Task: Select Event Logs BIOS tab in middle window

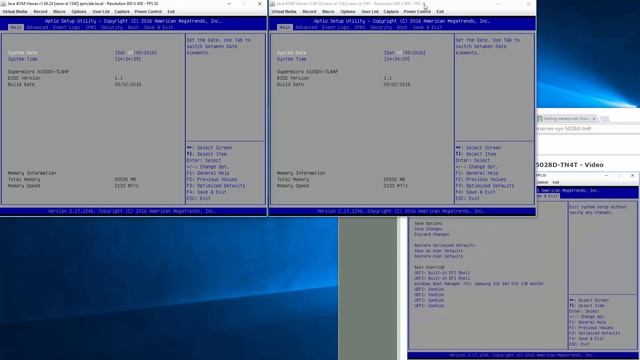Action: [335, 27]
